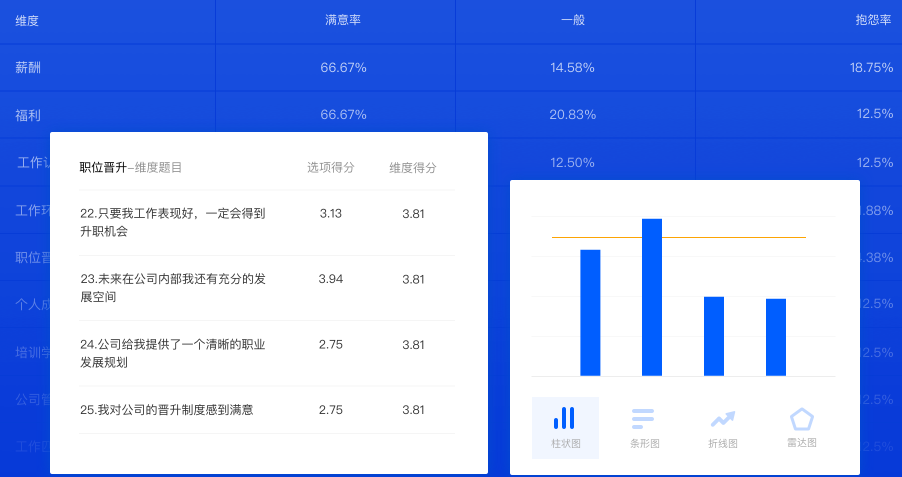Click the 雷达图 tab label
902x477 pixels.
801,442
